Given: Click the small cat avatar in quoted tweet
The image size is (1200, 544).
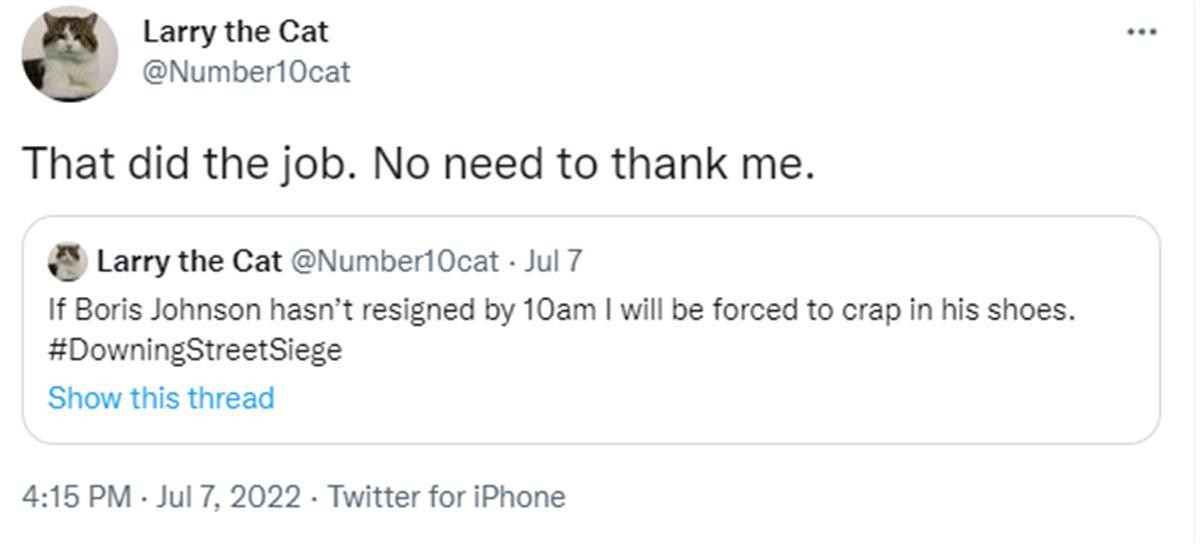Looking at the screenshot, I should click(x=68, y=262).
